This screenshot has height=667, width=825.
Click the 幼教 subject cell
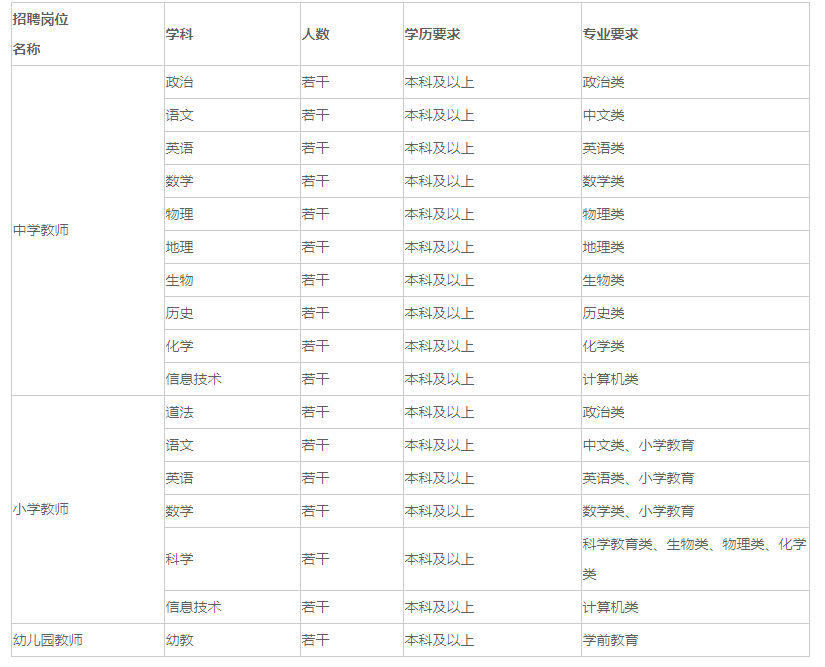(180, 640)
